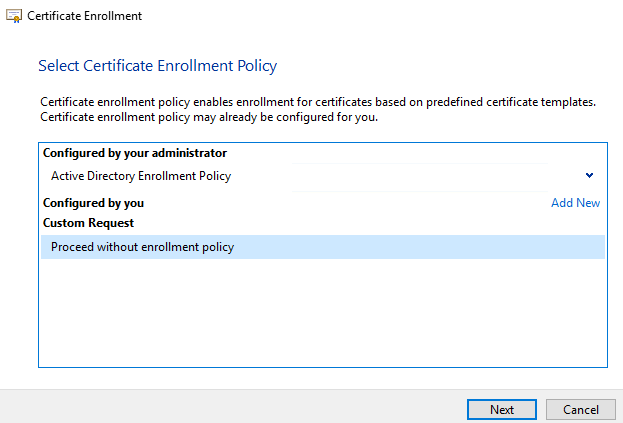Viewport: 623px width, 423px height.
Task: Click the Cancel button
Action: tap(580, 409)
